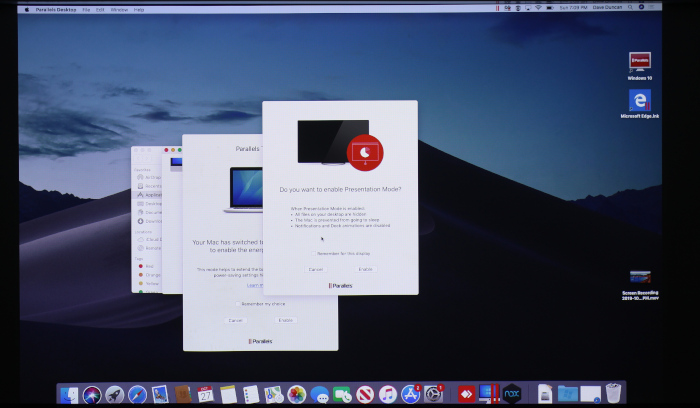The width and height of the screenshot is (700, 408).
Task: Enable Presentation Mode
Action: point(365,269)
